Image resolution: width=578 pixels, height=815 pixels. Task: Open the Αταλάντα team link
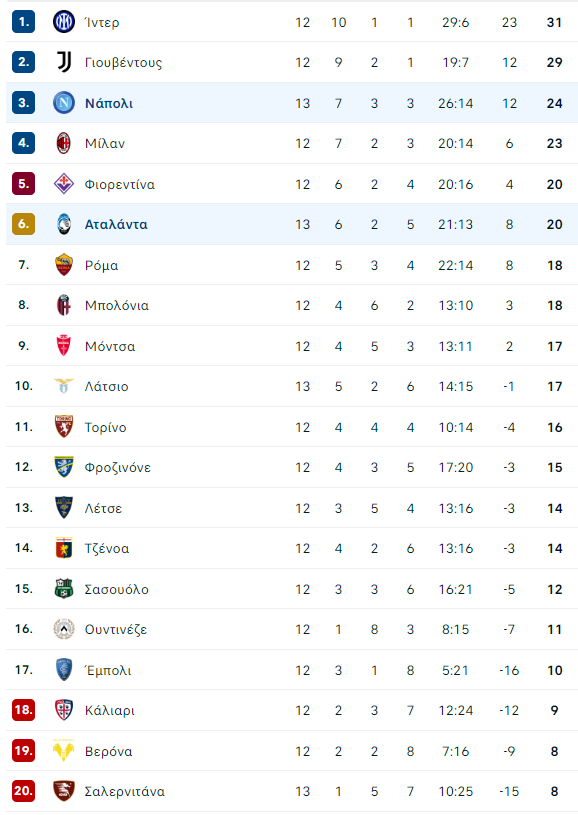[116, 225]
